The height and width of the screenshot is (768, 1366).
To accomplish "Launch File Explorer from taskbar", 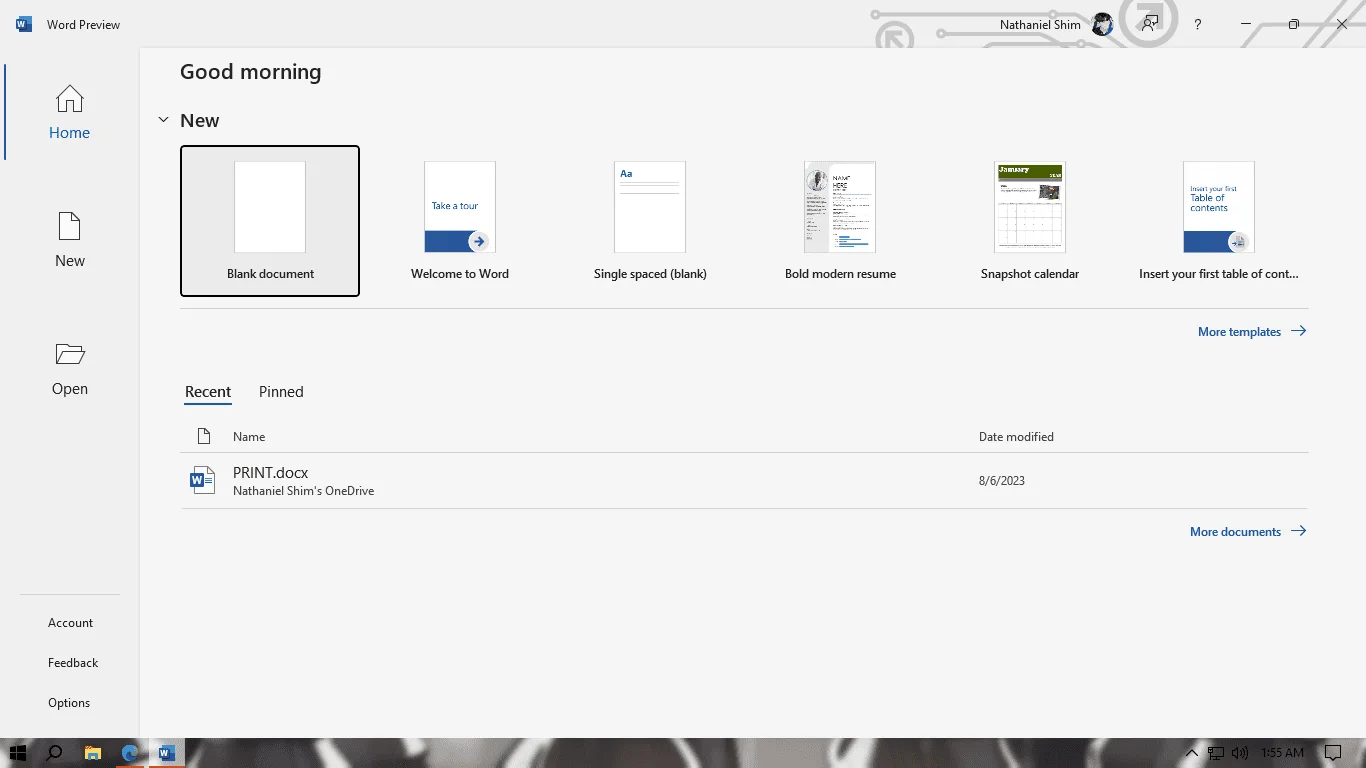I will tap(92, 753).
